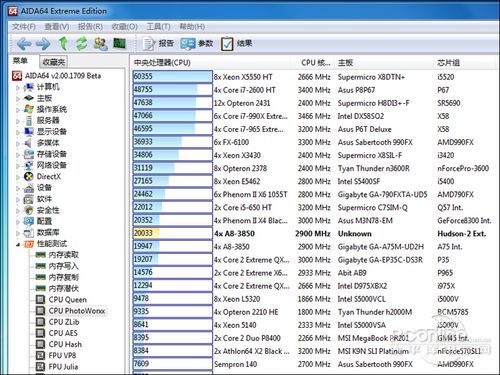
Task: Go forward with the blue right arrow
Action: tap(43, 44)
